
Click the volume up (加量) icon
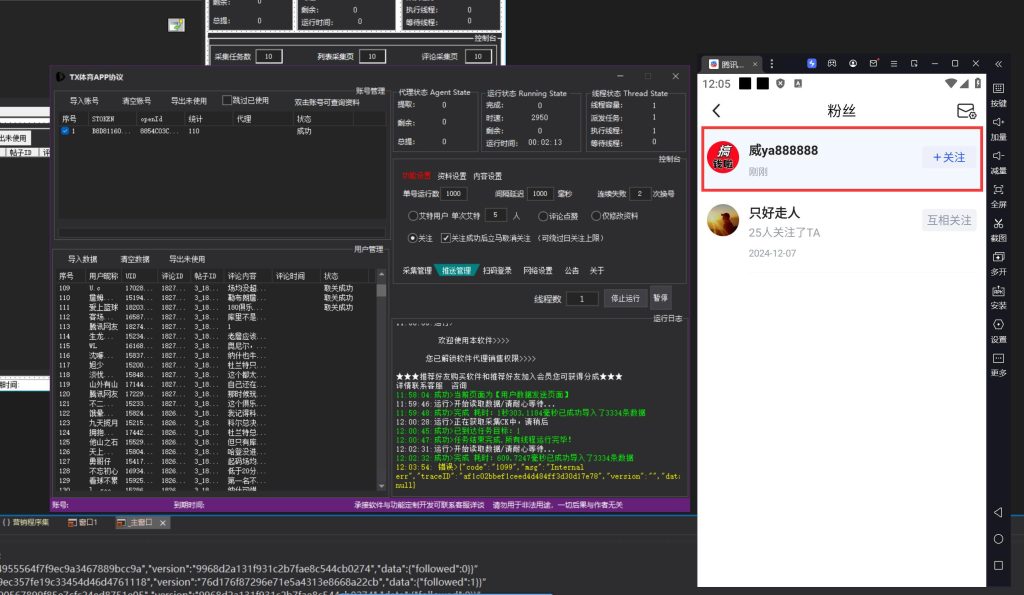998,121
